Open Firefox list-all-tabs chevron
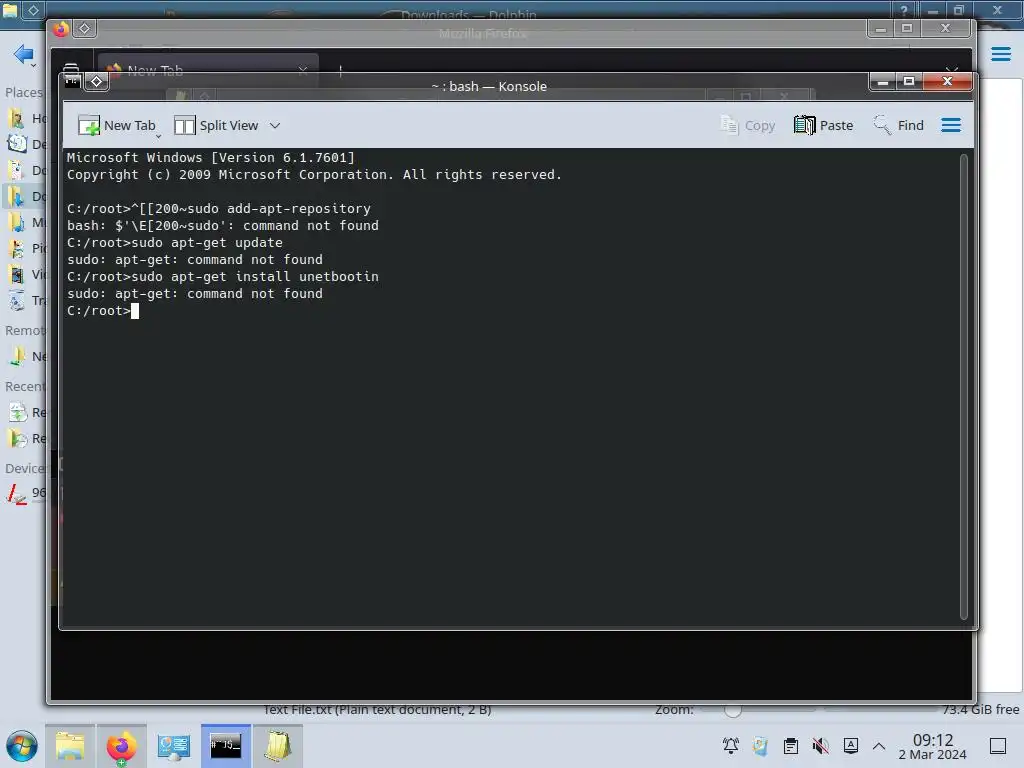This screenshot has height=768, width=1024. [952, 69]
